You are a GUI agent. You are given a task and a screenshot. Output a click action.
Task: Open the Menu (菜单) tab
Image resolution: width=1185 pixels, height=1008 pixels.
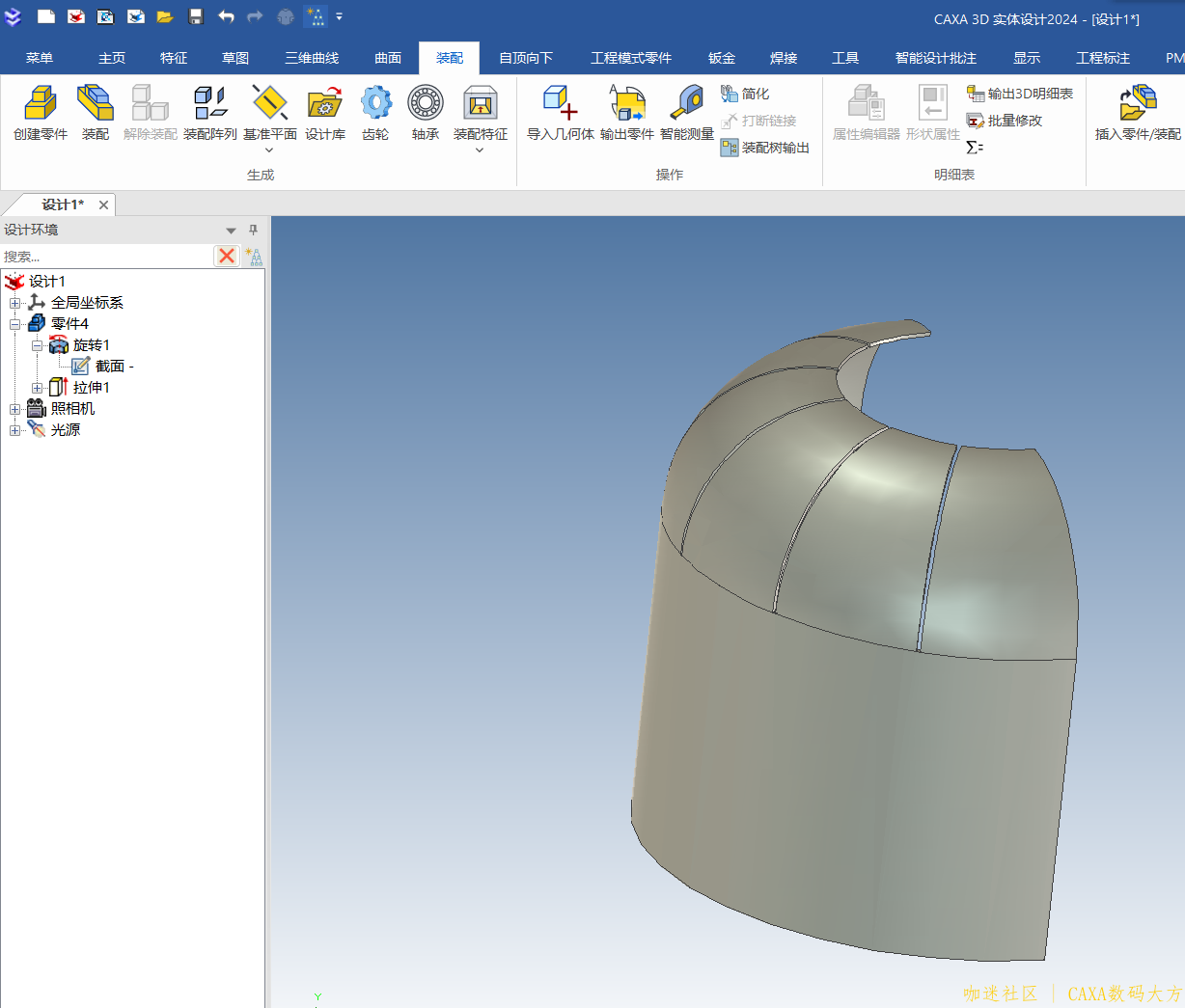(x=40, y=58)
